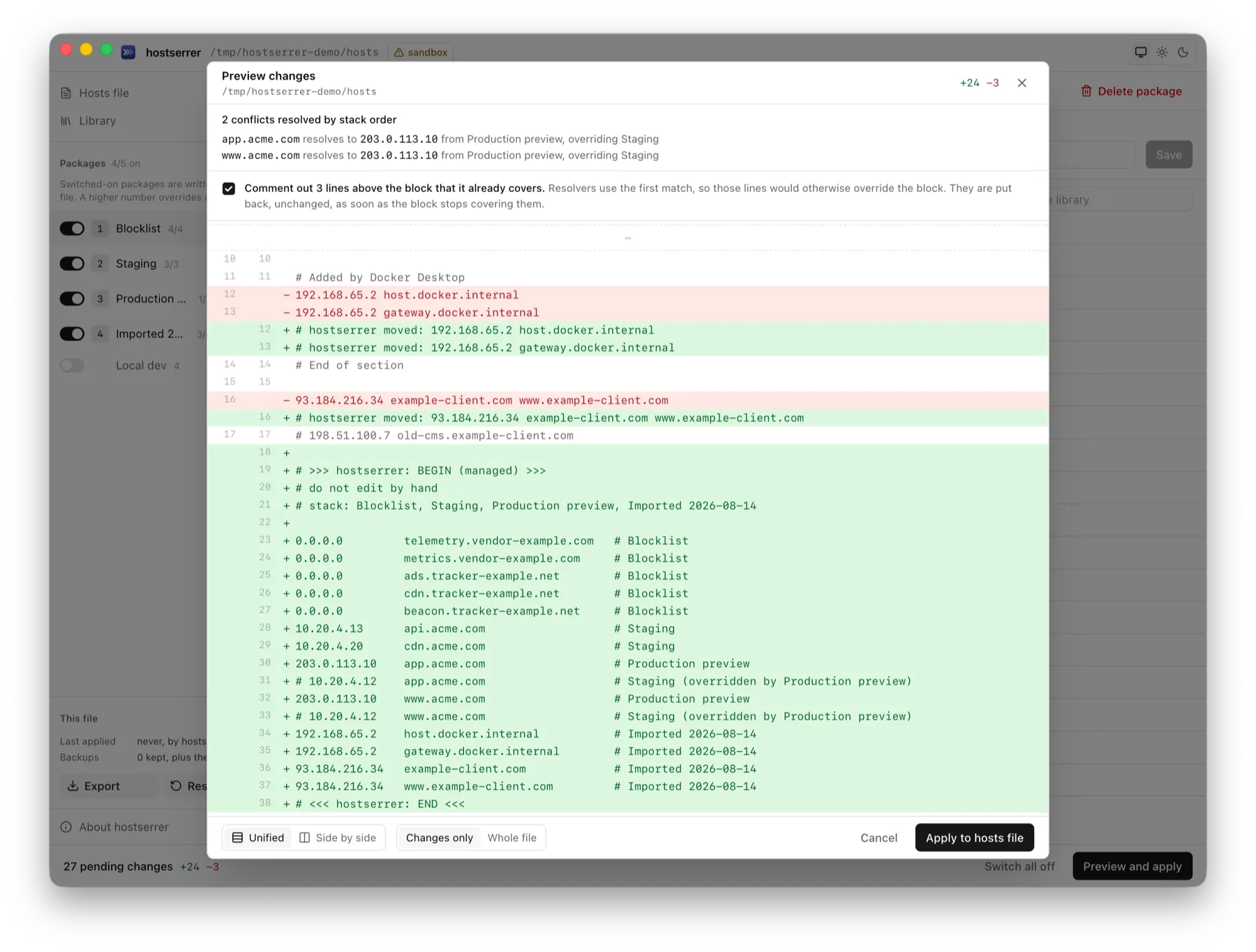Close the Preview changes dialog

pos(1022,83)
